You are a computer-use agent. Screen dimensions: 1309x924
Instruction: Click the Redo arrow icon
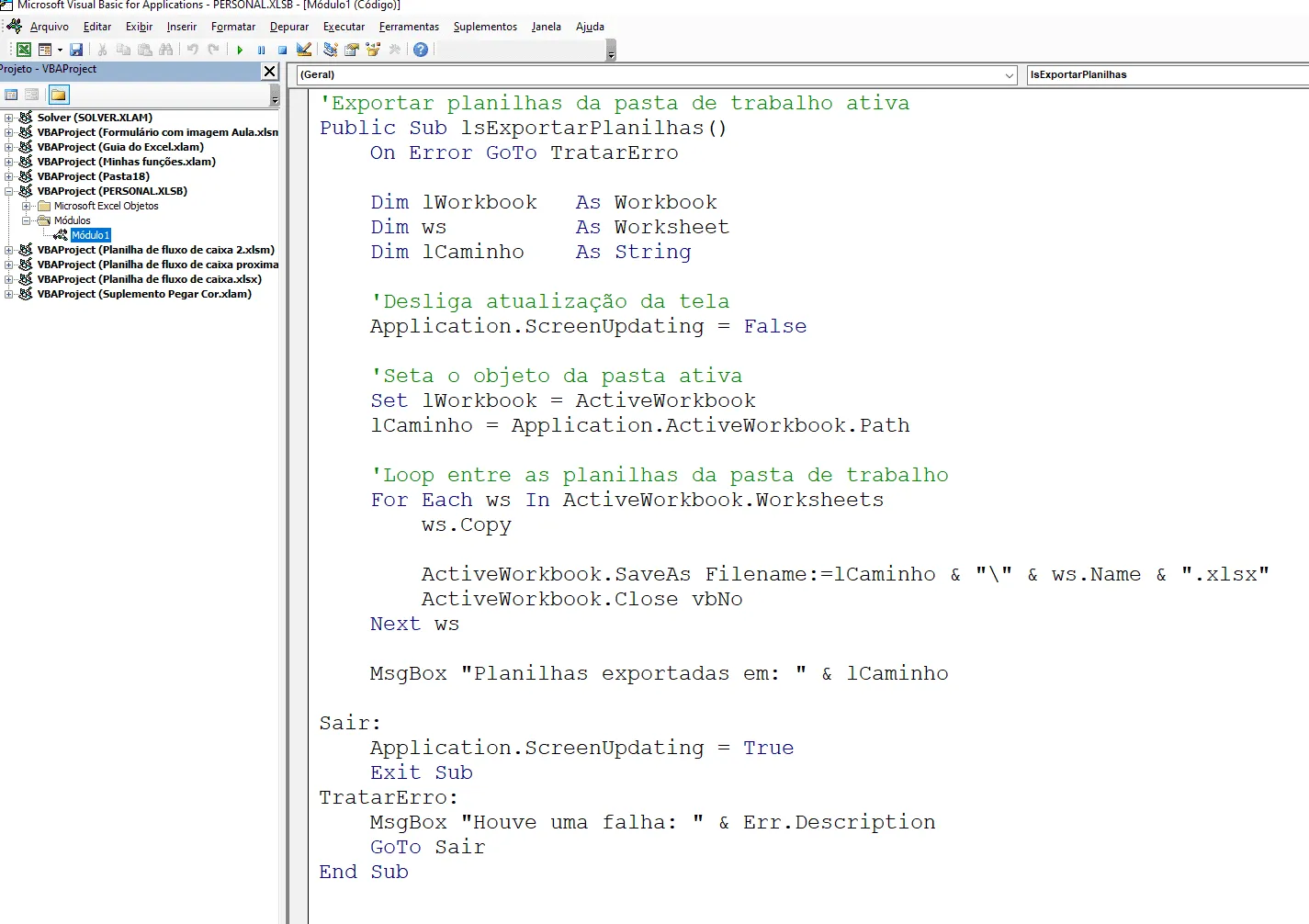coord(213,50)
